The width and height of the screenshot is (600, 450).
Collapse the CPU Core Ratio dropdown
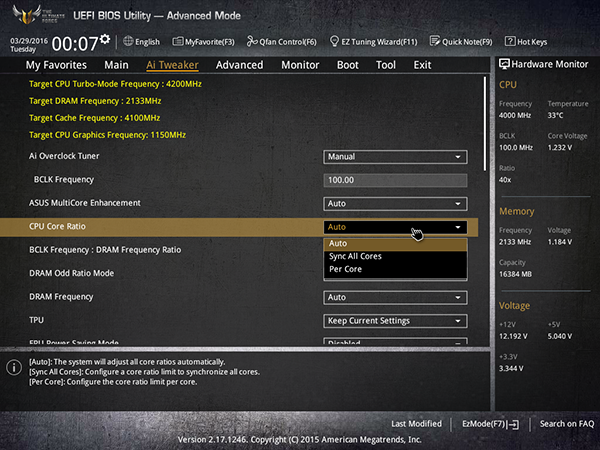[x=395, y=227]
